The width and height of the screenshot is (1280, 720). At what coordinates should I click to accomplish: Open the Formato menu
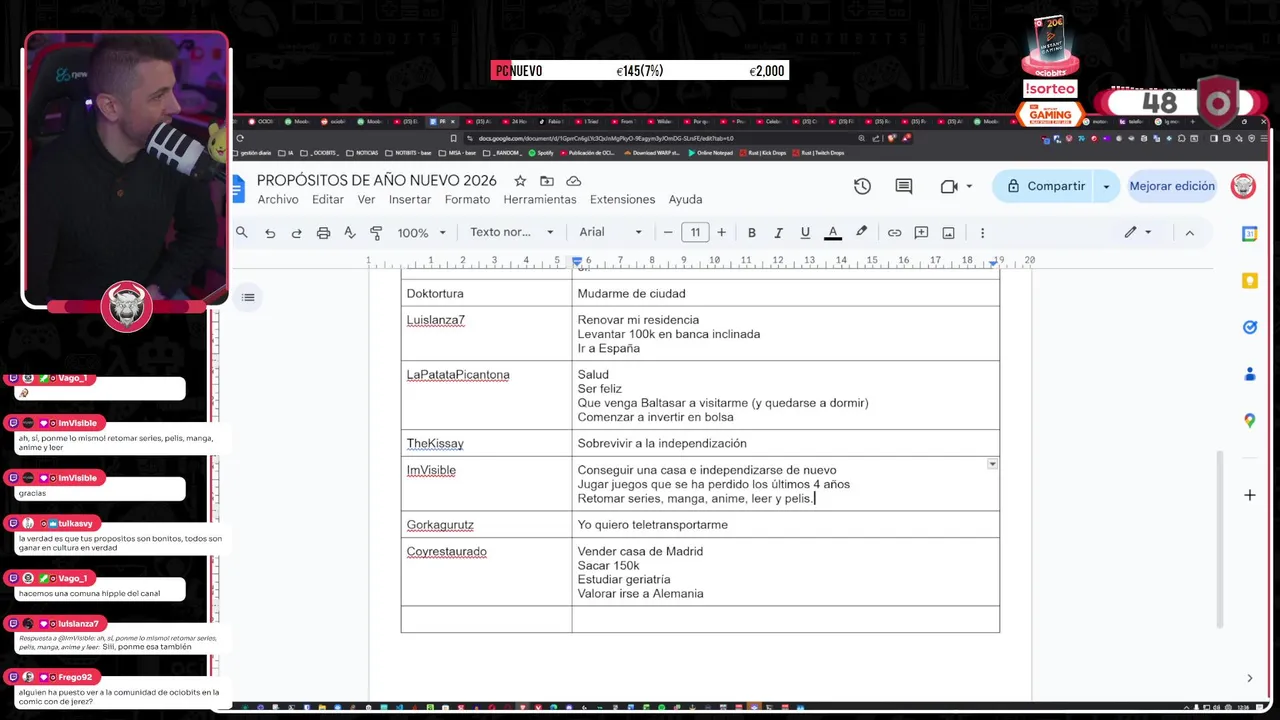(x=467, y=200)
